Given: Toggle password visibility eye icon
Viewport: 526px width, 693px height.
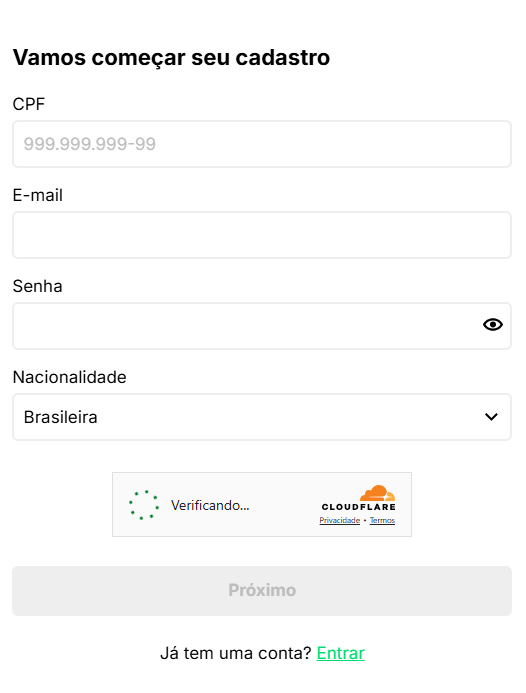Looking at the screenshot, I should [x=492, y=325].
